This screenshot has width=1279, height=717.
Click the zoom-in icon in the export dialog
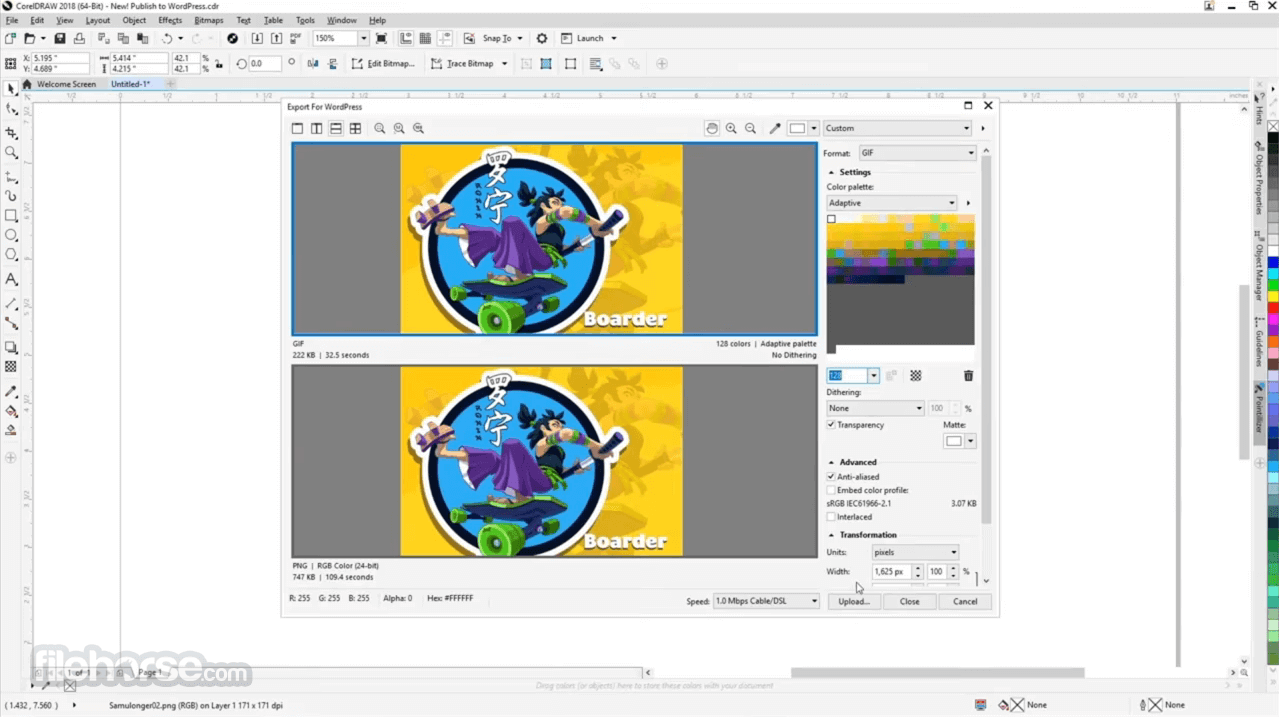tap(731, 128)
